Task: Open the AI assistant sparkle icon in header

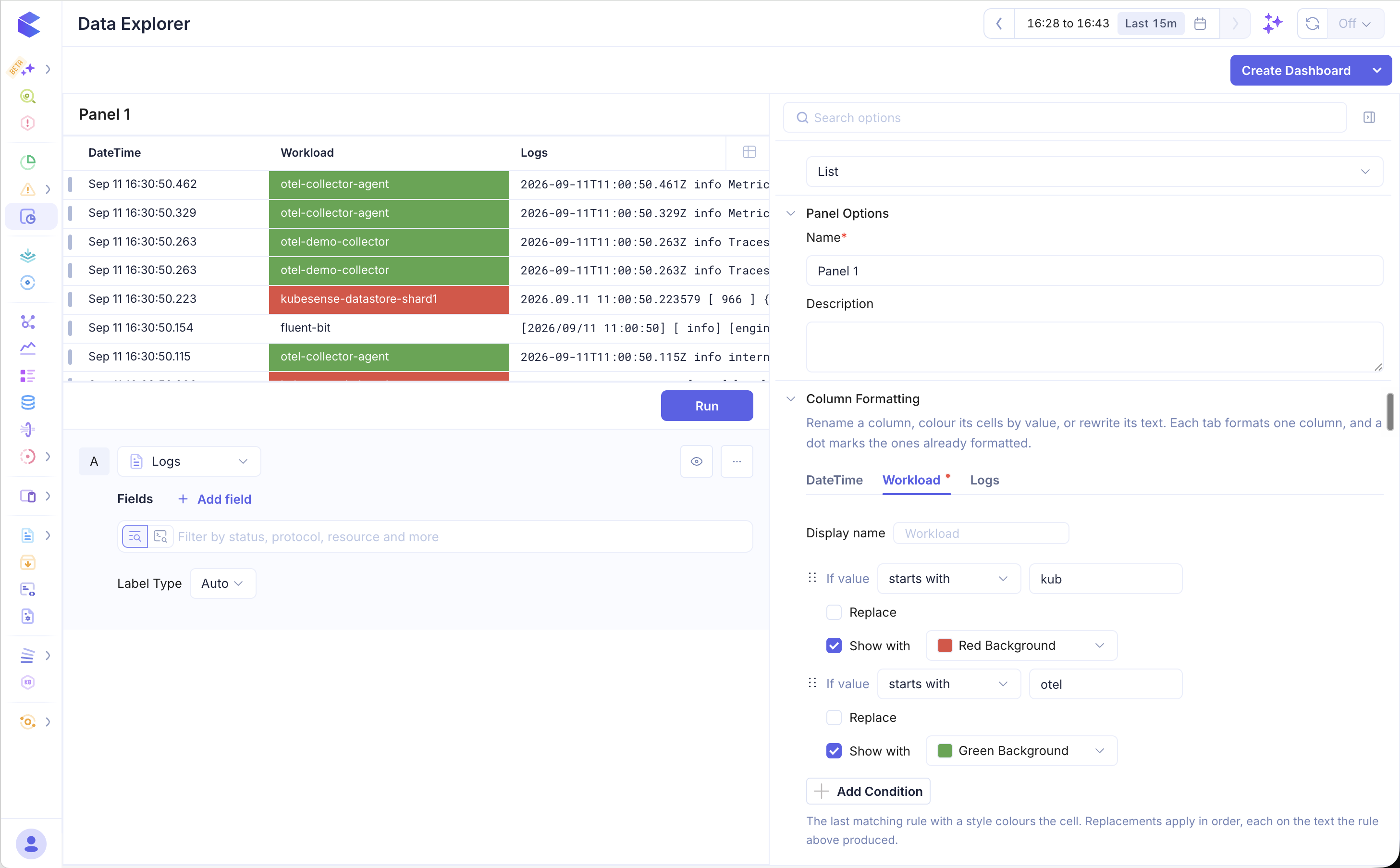Action: tap(1273, 24)
